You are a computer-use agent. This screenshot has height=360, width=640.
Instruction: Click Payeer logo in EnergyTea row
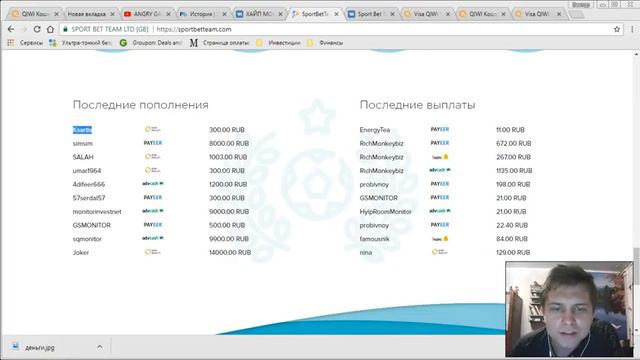click(x=440, y=129)
